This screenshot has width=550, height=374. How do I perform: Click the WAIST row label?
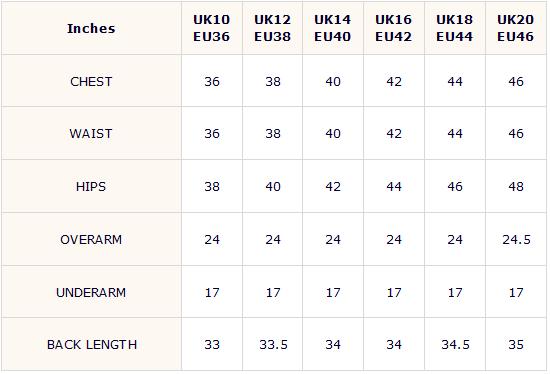91,134
